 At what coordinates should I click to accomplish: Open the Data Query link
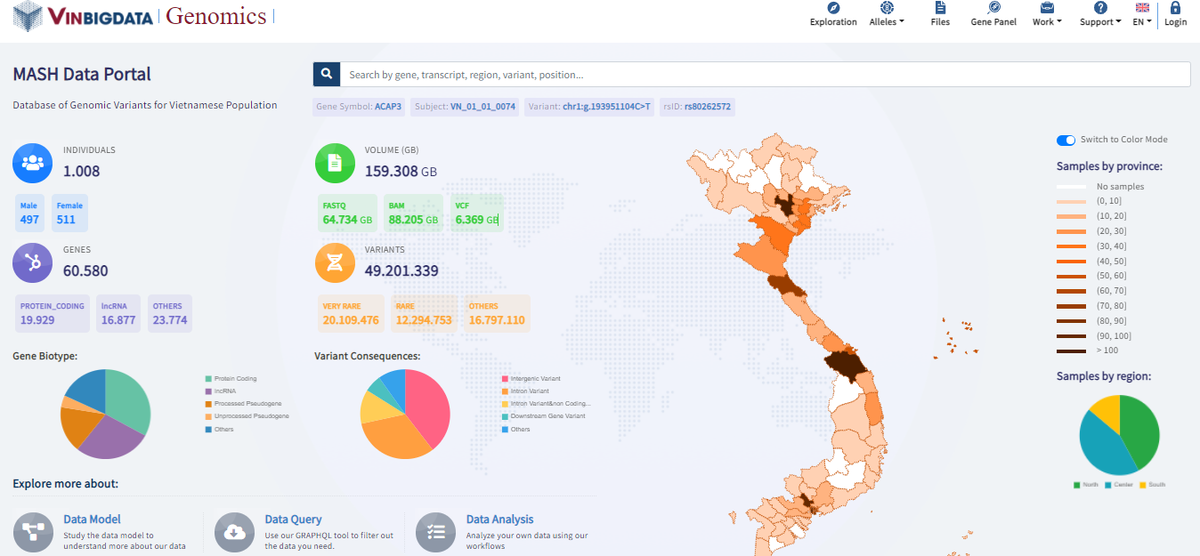tap(293, 519)
